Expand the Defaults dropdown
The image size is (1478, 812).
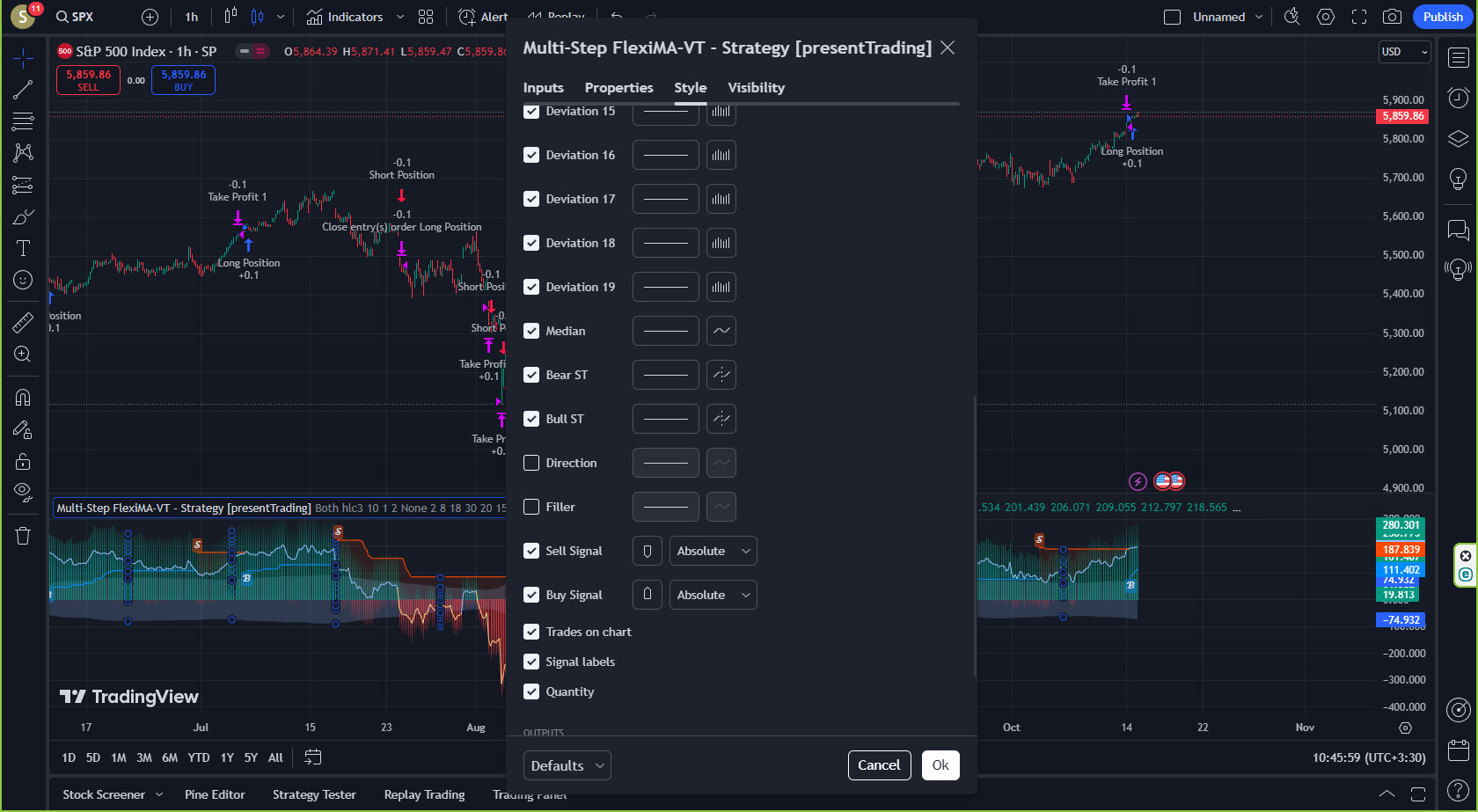coord(567,765)
